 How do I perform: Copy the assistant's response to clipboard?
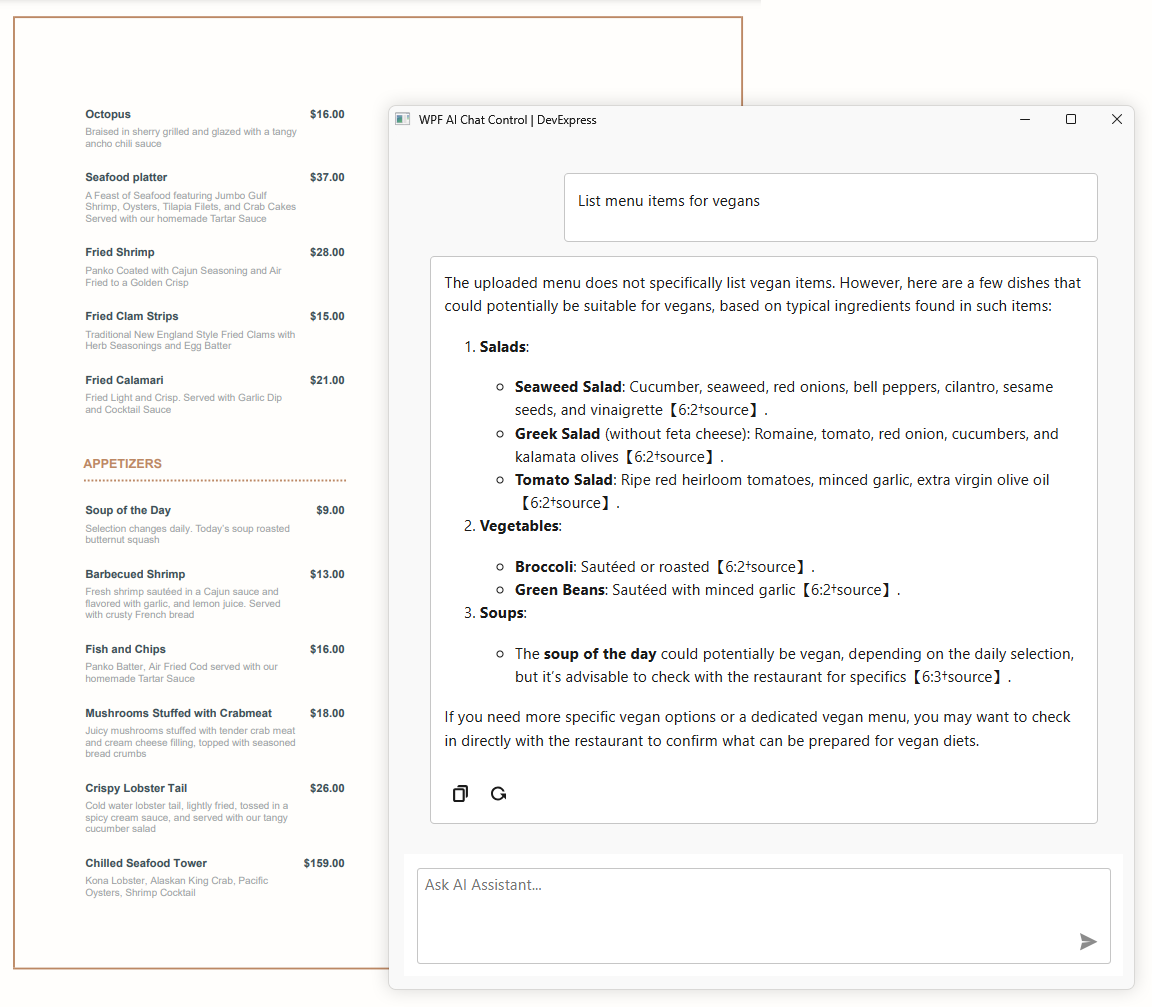(x=459, y=793)
